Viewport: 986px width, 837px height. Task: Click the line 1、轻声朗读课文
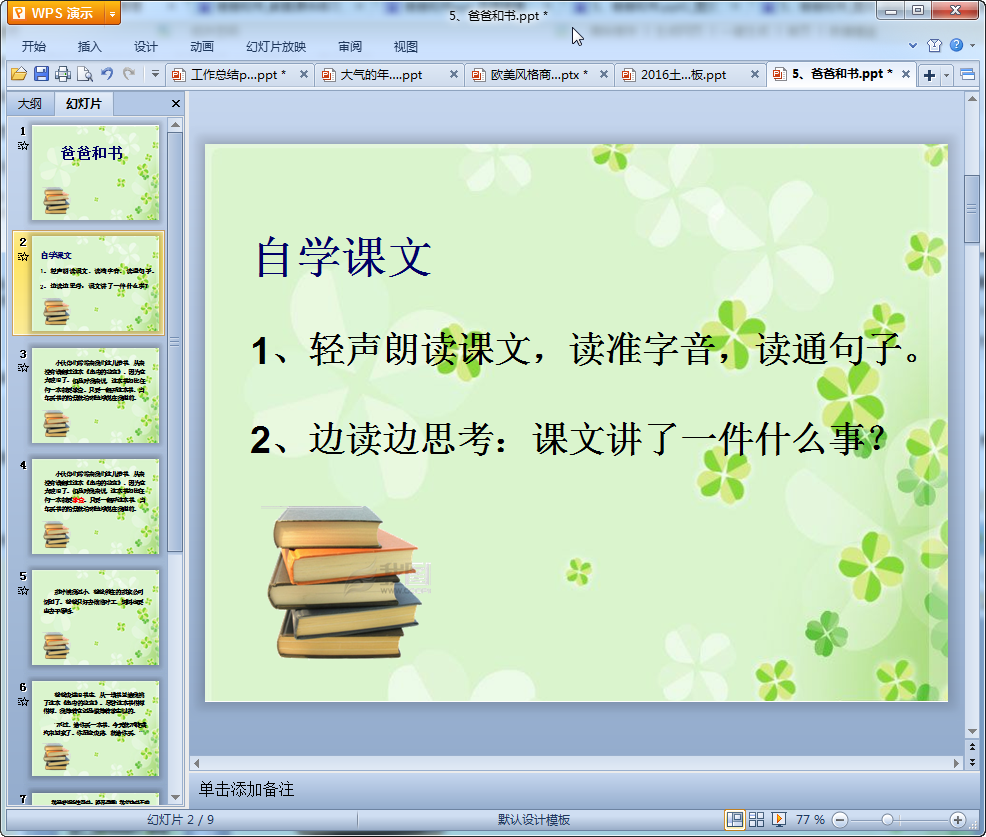click(586, 350)
